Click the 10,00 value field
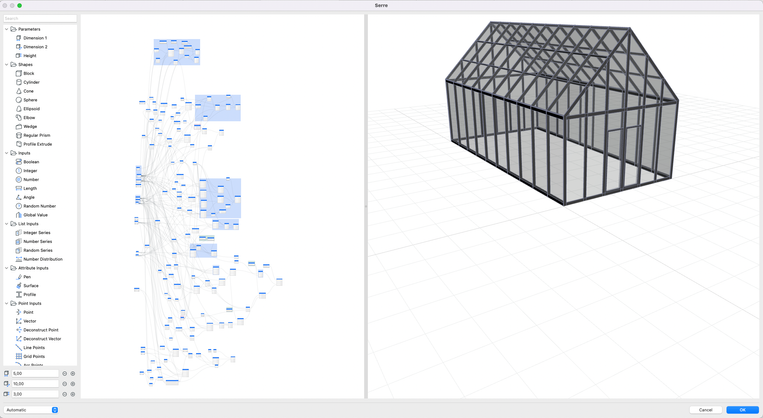This screenshot has height=418, width=763. point(35,383)
